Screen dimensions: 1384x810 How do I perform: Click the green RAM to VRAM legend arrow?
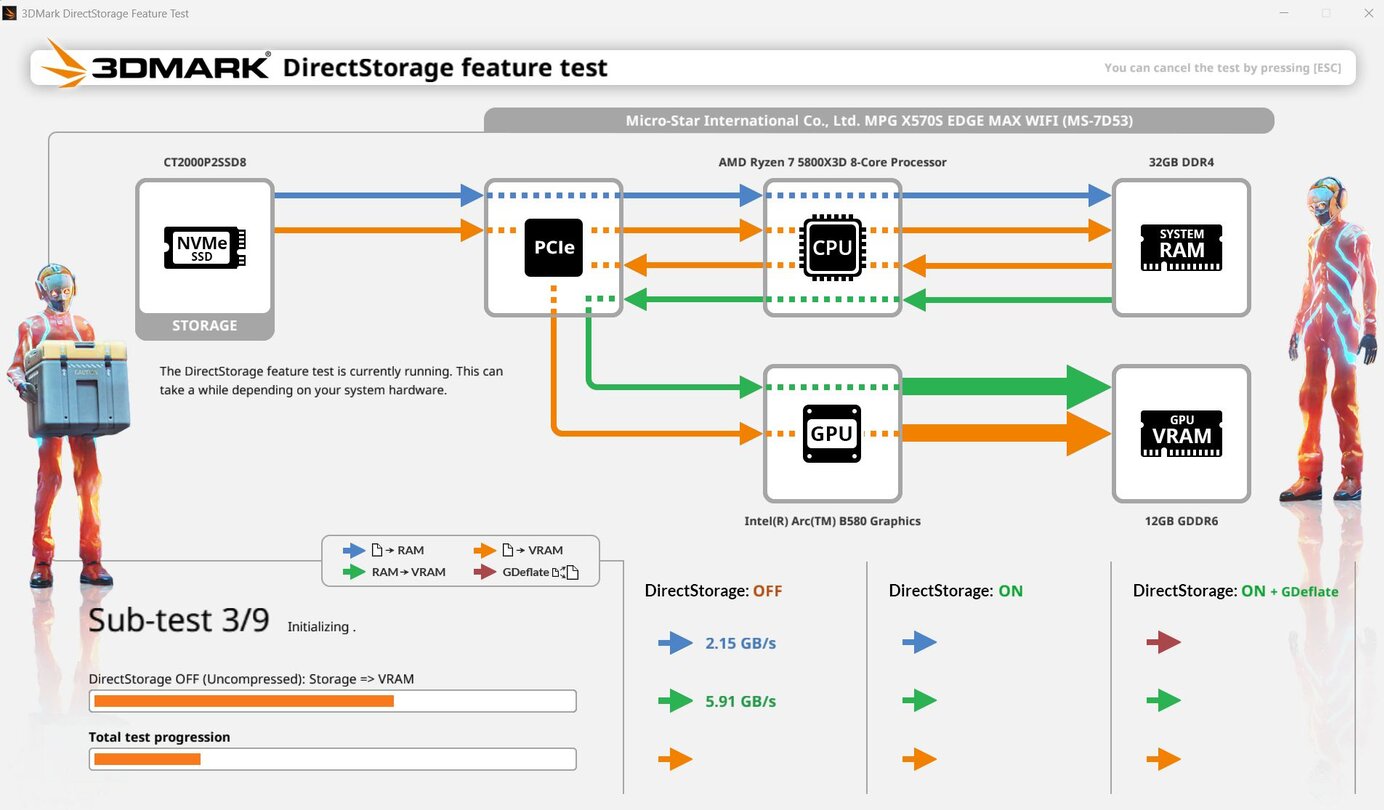coord(354,572)
